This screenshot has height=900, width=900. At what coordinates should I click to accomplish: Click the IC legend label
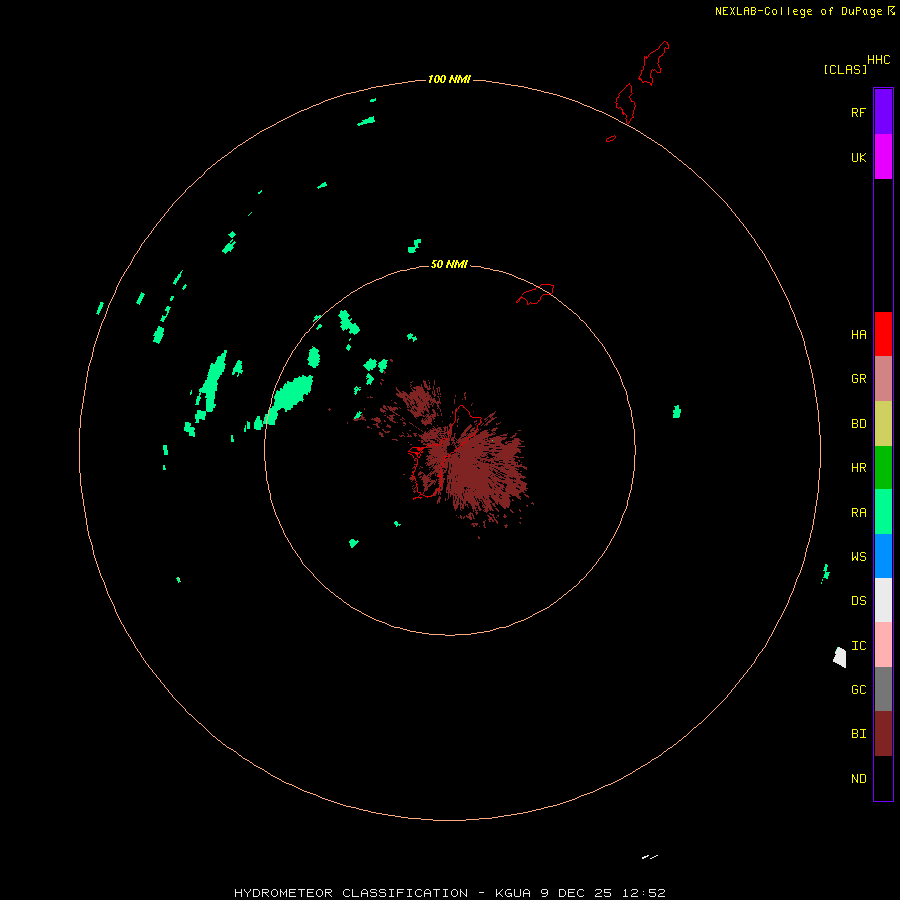tap(858, 646)
